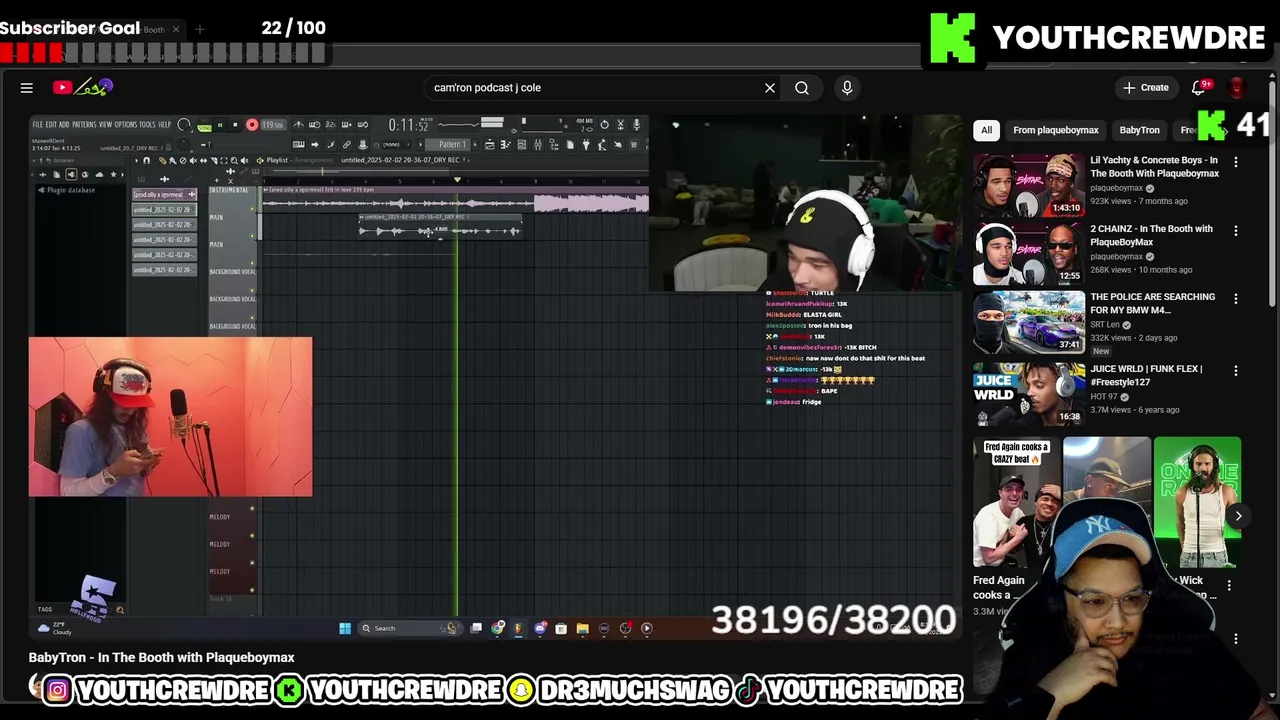Switch the Song/Pattern mode toggle

pos(204,126)
